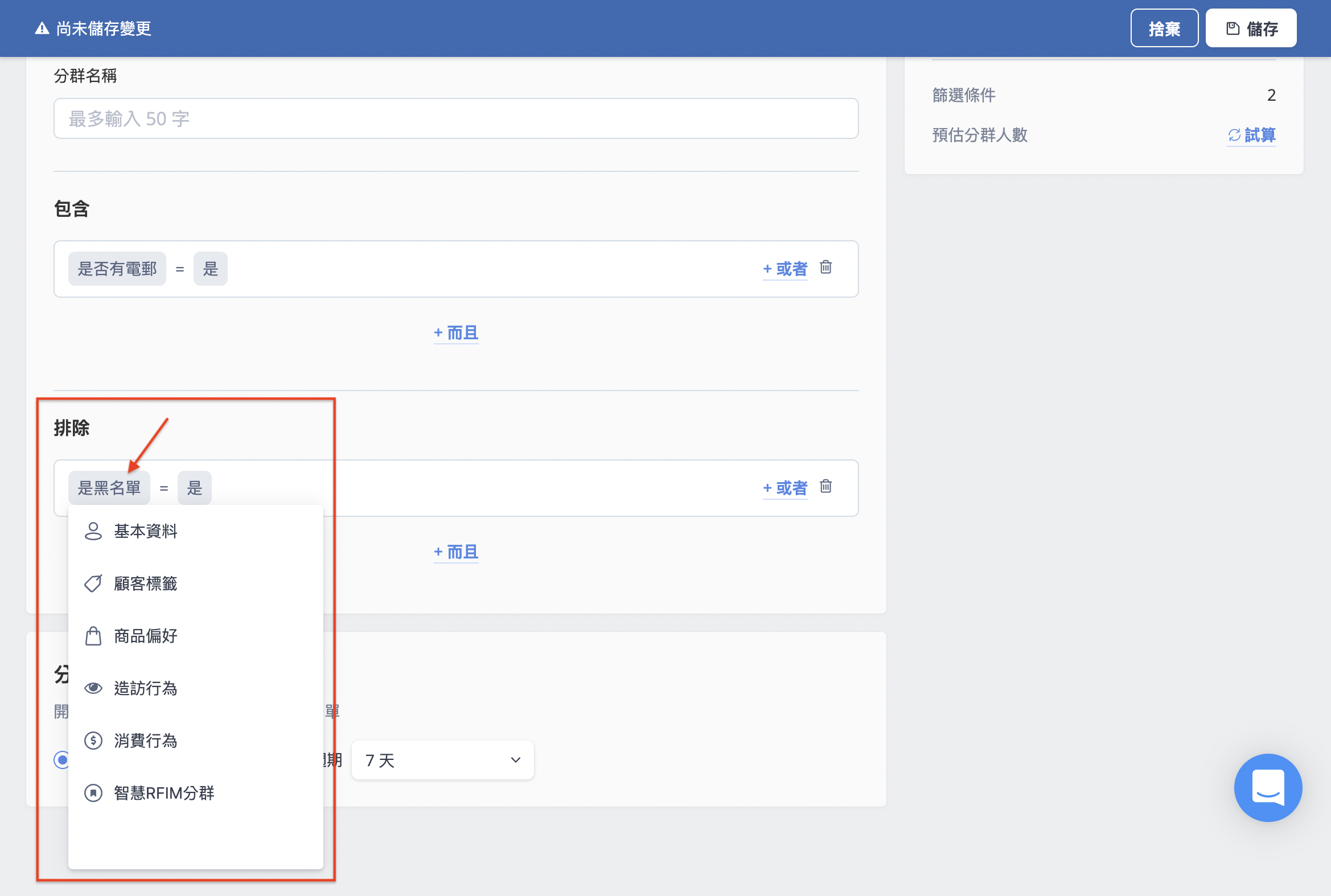Open the 7 天 period dropdown
This screenshot has height=896, width=1331.
[x=443, y=760]
